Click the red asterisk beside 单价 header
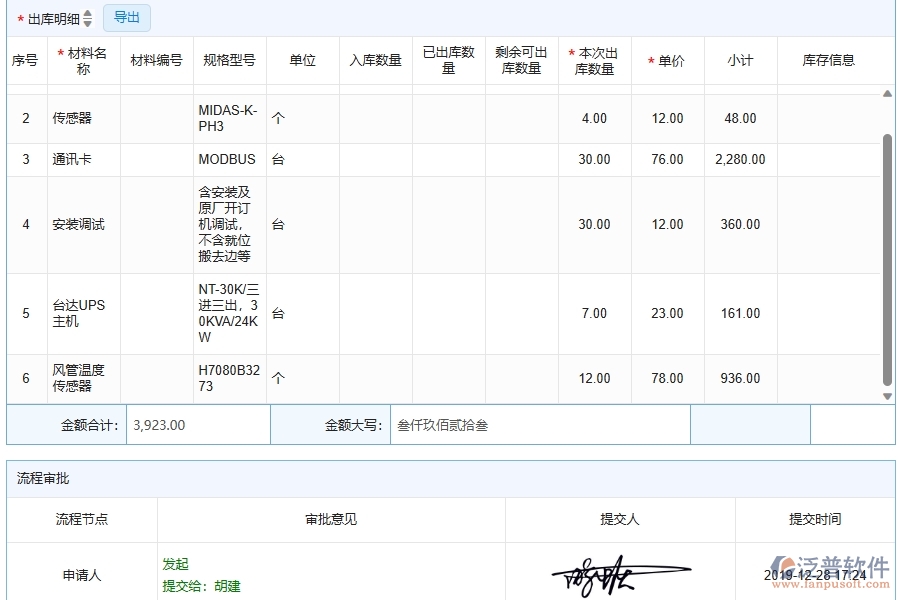Image resolution: width=900 pixels, height=600 pixels. (x=649, y=60)
